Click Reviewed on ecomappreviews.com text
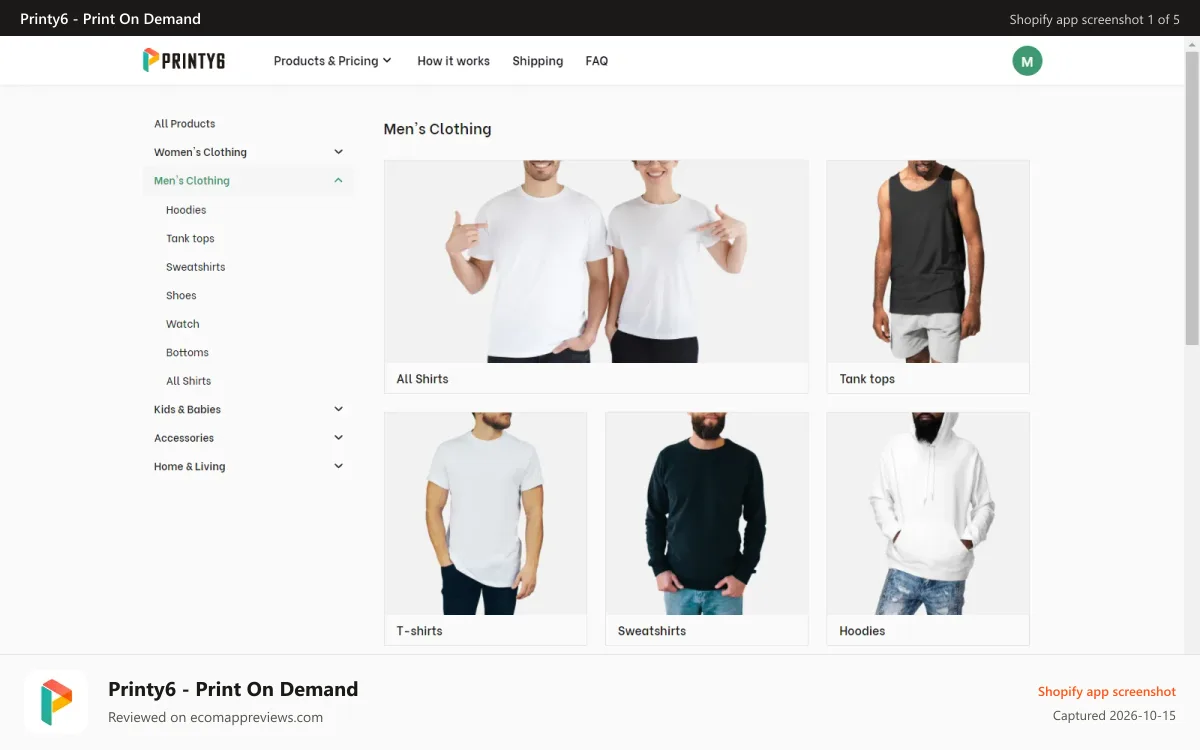The image size is (1200, 750). (x=215, y=717)
